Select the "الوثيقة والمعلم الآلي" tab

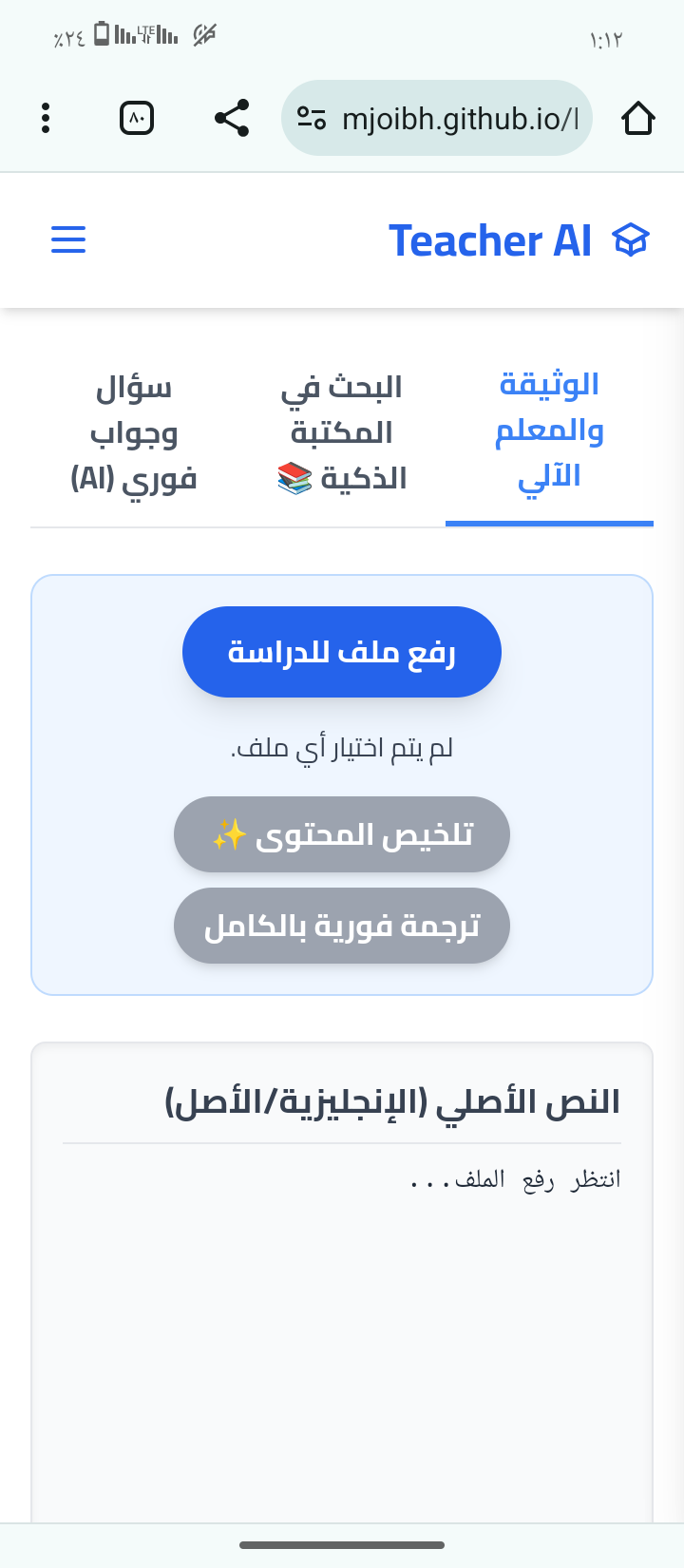pyautogui.click(x=549, y=430)
